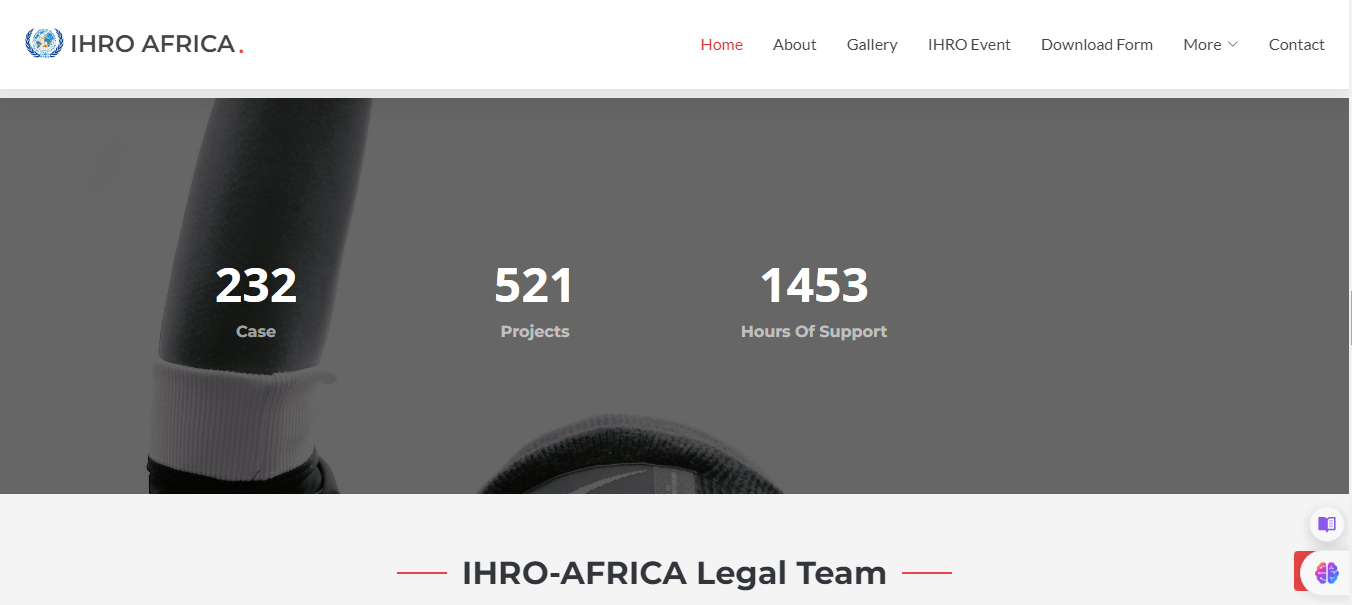Open the More menu to reveal hidden pages
This screenshot has width=1352, height=605.
[1203, 44]
